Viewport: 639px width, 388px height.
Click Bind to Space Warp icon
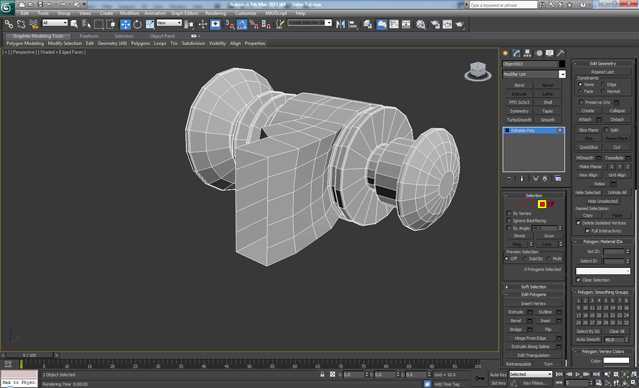[x=33, y=24]
